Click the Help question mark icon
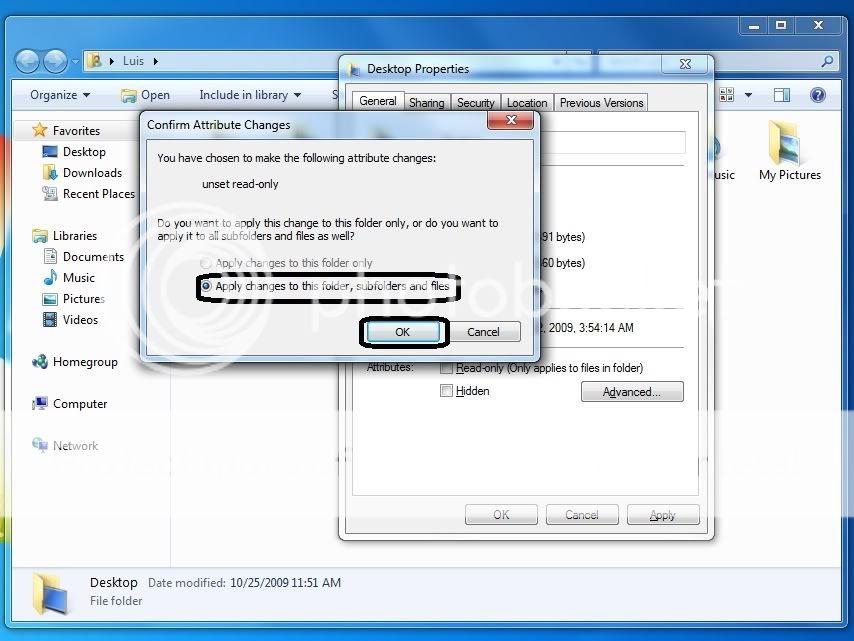Viewport: 854px width, 641px height. (x=818, y=94)
